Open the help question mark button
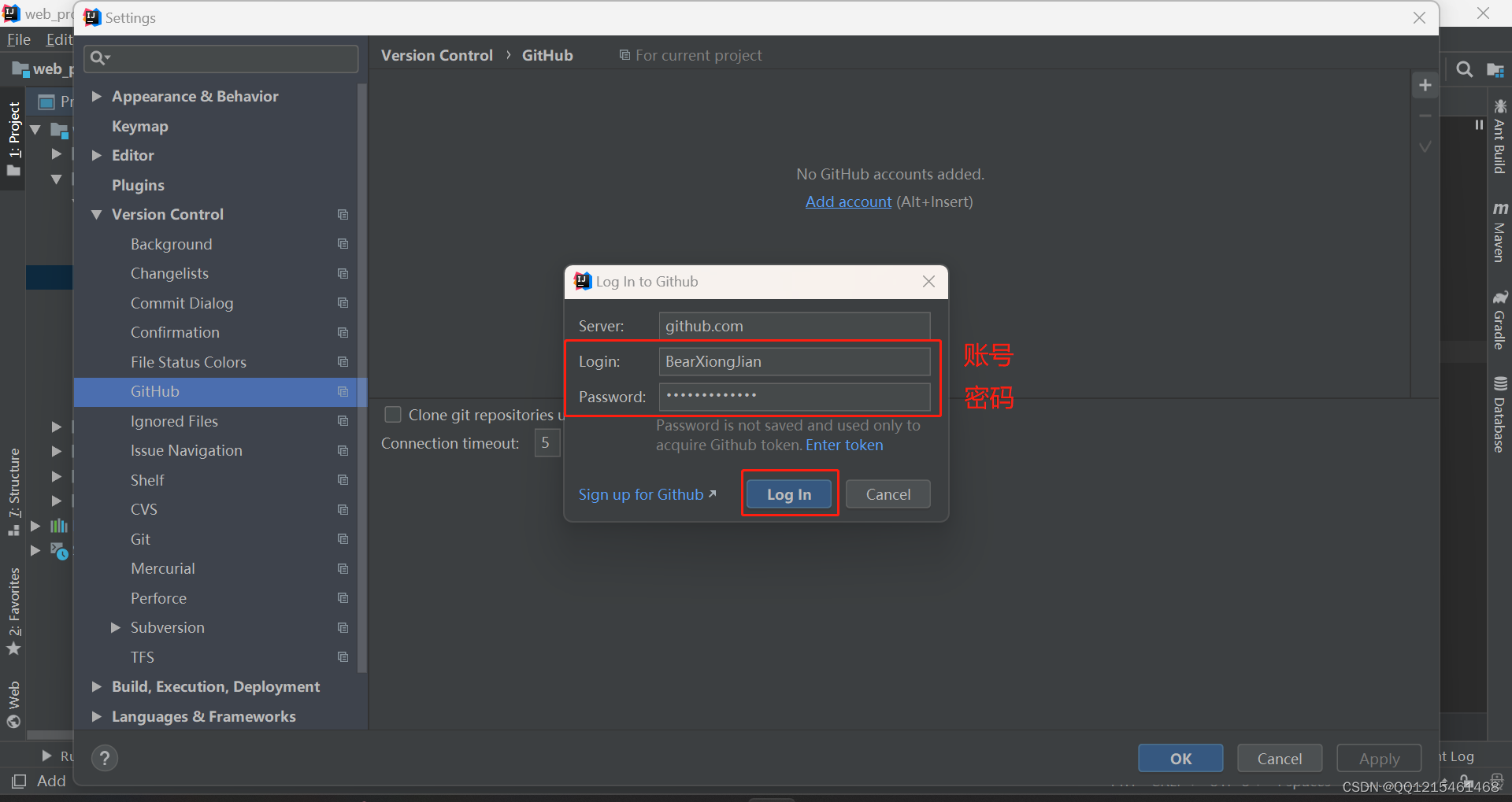This screenshot has height=802, width=1512. pyautogui.click(x=105, y=758)
